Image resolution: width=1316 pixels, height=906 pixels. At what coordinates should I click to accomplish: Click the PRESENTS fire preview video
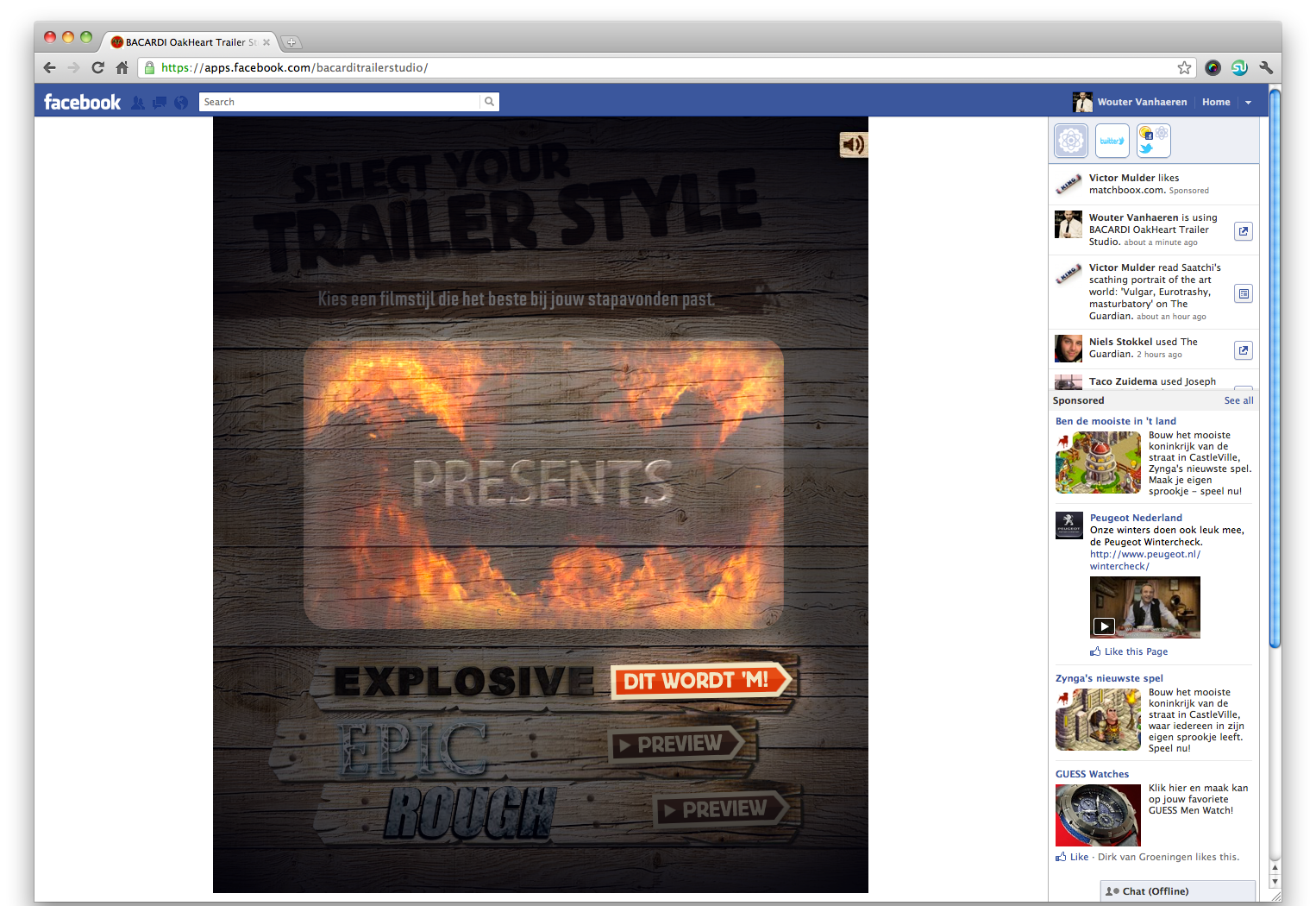[543, 483]
